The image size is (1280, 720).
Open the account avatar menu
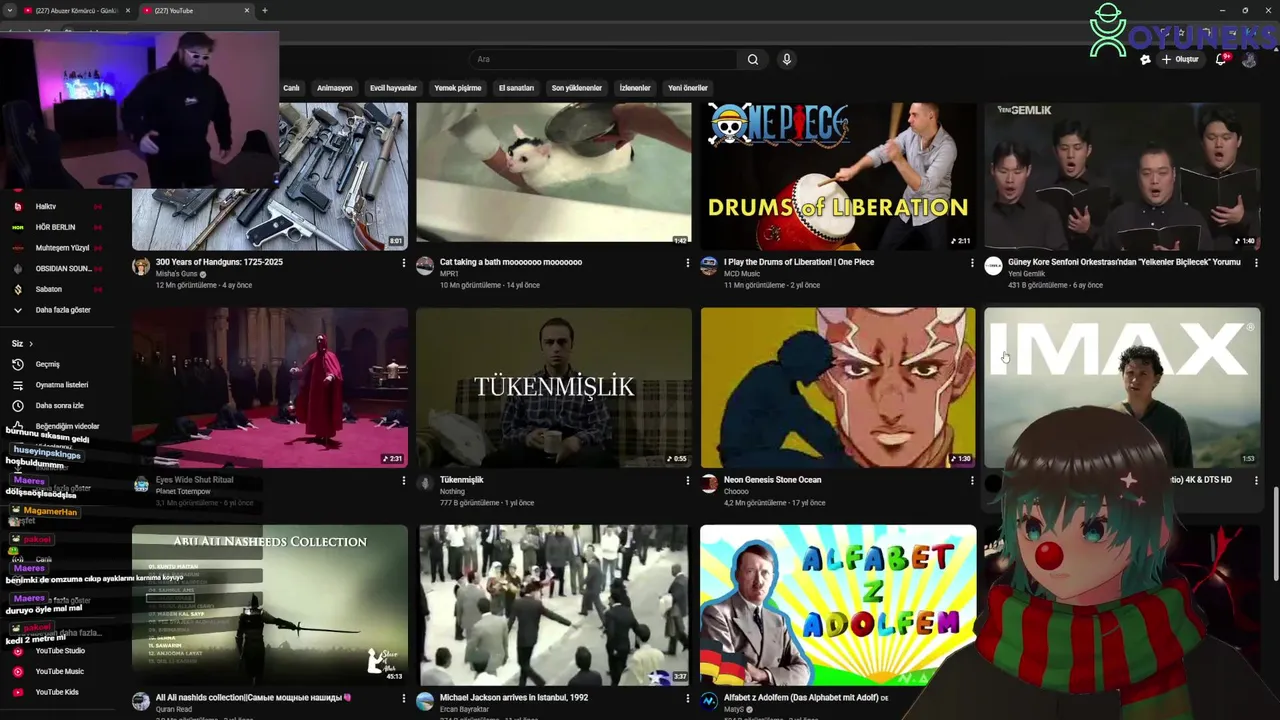pos(1249,59)
